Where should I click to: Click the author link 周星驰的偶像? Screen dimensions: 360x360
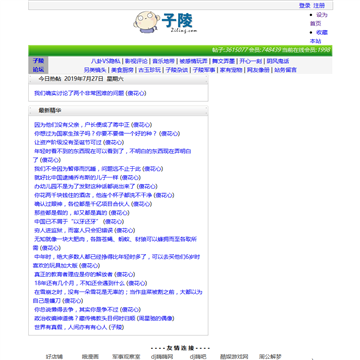tap(156, 319)
